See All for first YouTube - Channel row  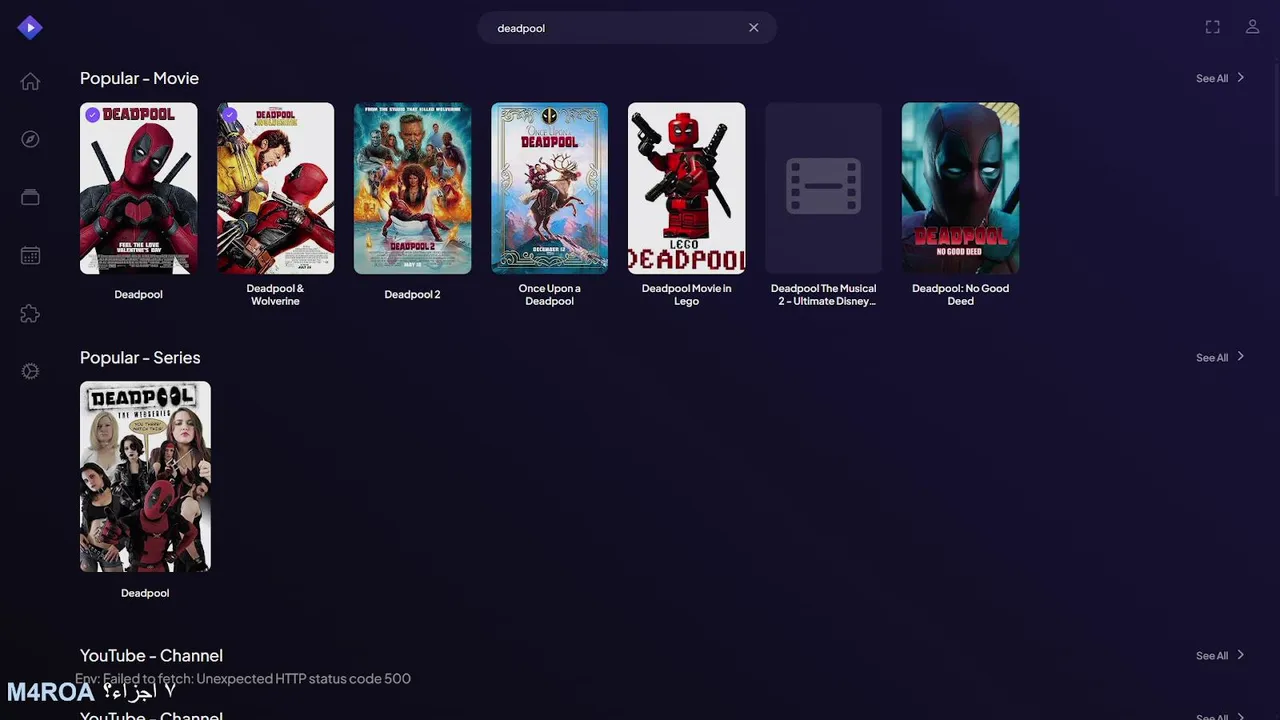(x=1220, y=656)
